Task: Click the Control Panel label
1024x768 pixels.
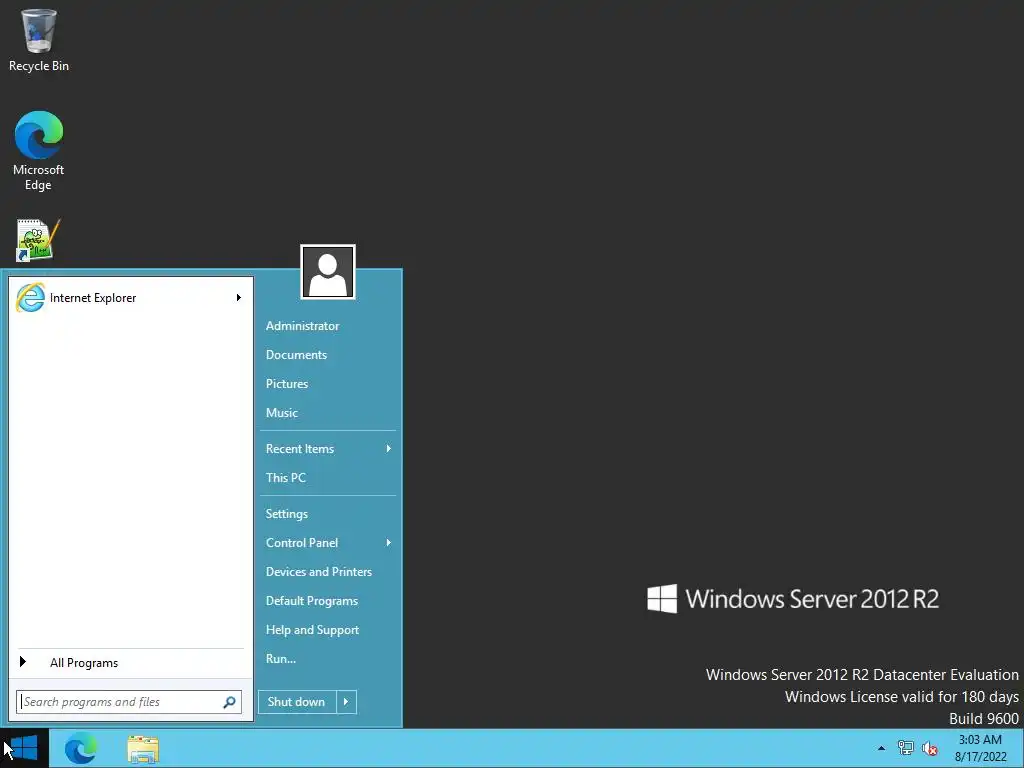Action: click(x=302, y=543)
